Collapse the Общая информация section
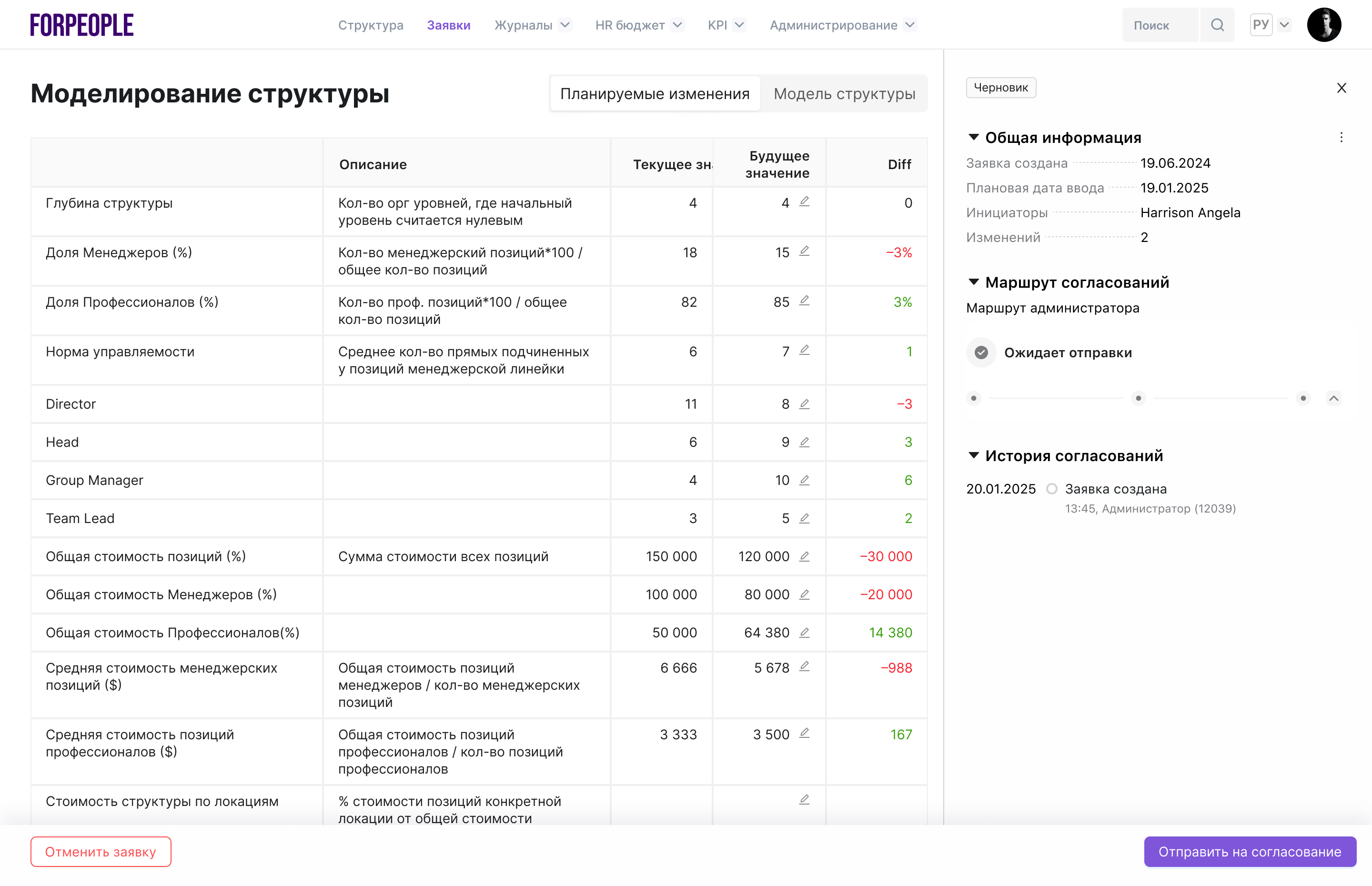This screenshot has height=886, width=1372. point(973,138)
